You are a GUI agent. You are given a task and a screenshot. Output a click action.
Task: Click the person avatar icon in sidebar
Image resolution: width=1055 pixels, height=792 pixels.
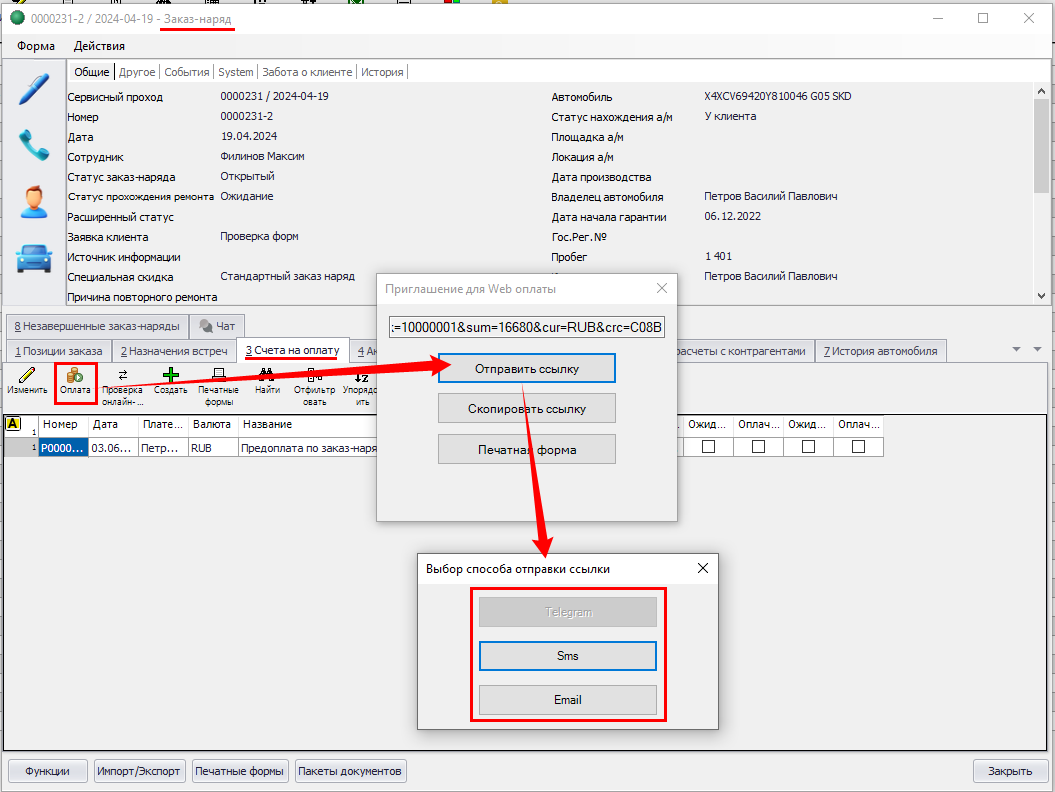pyautogui.click(x=33, y=201)
